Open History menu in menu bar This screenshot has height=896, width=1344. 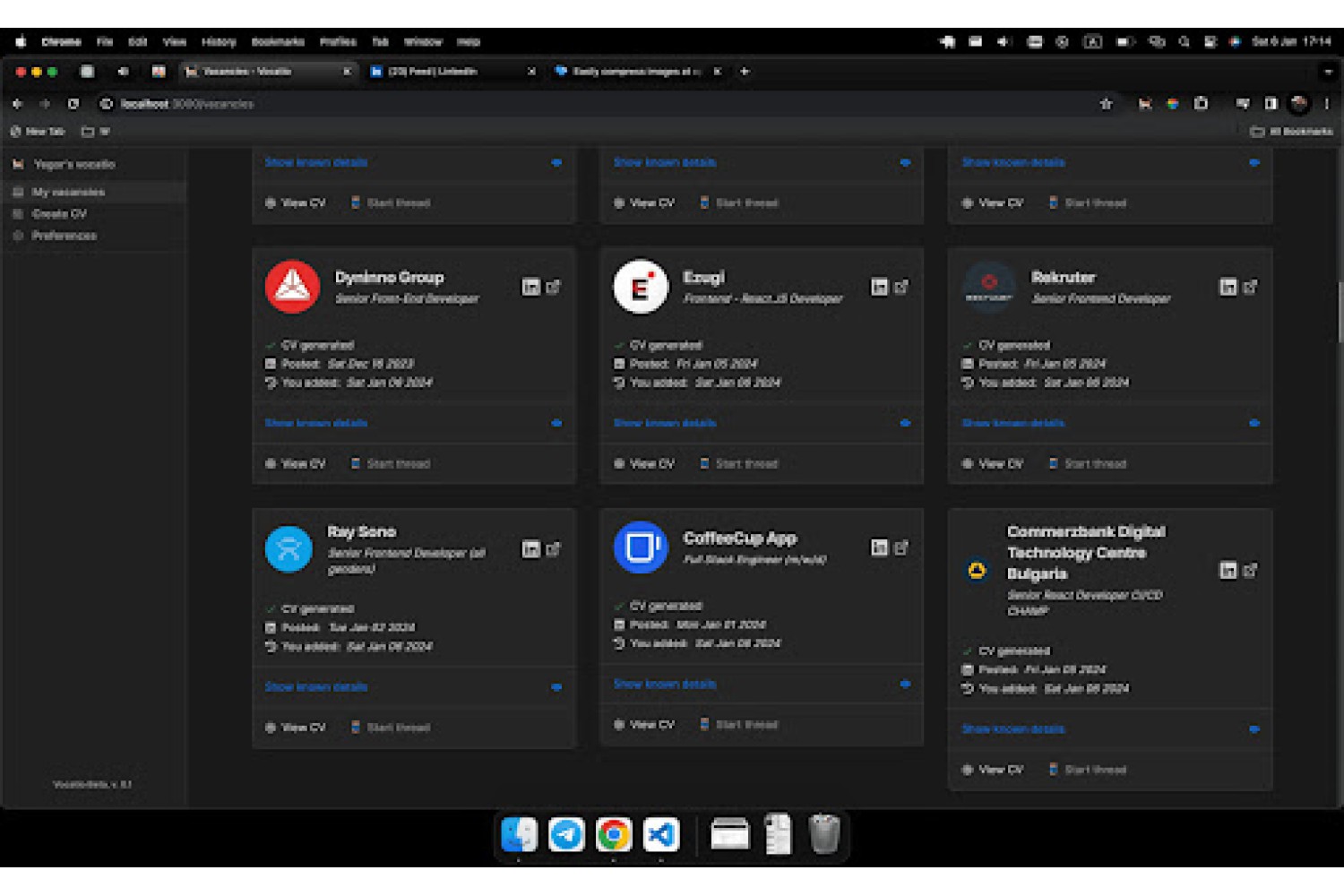(x=219, y=42)
